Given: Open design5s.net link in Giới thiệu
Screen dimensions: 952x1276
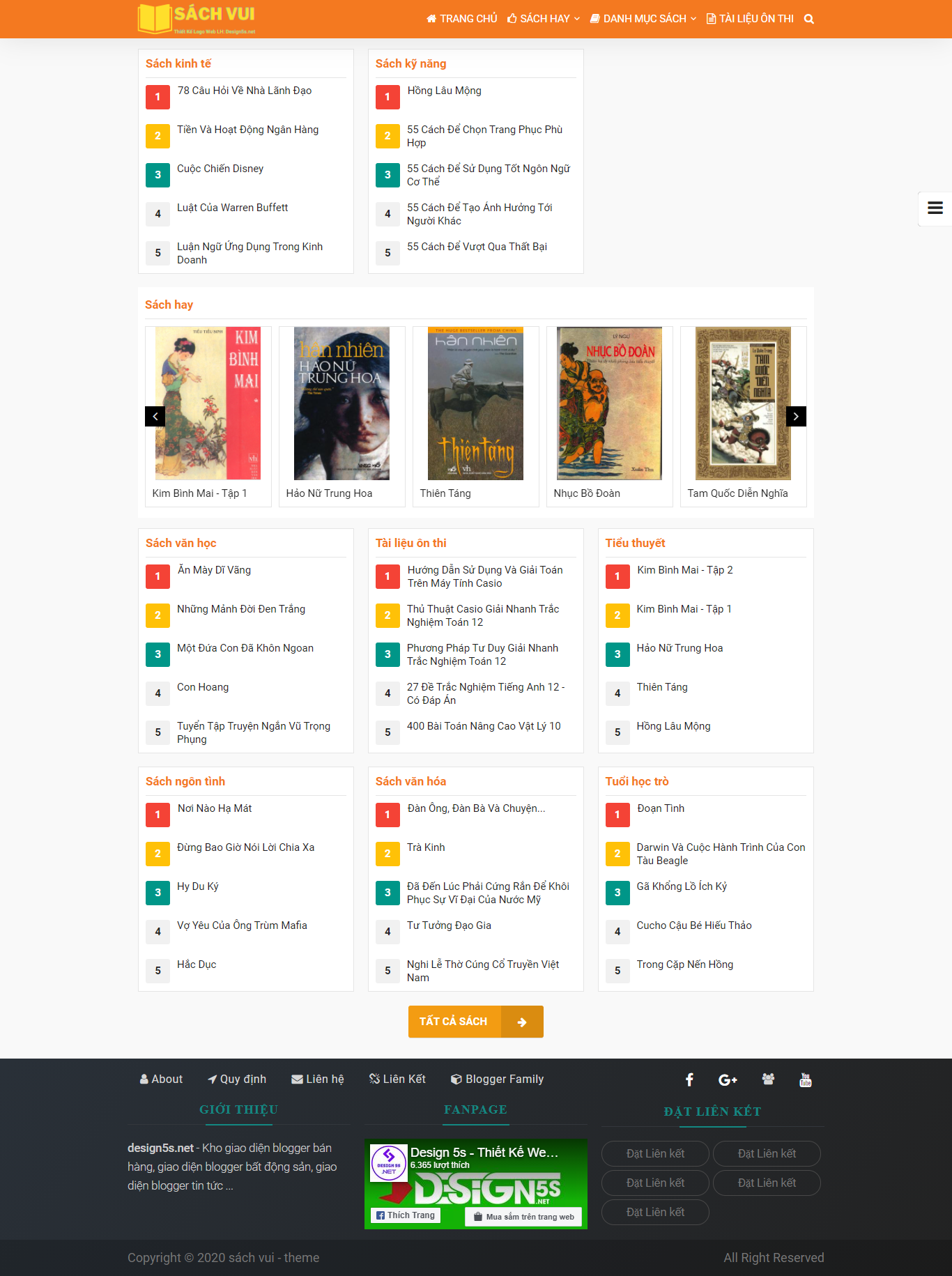Looking at the screenshot, I should click(x=160, y=1148).
